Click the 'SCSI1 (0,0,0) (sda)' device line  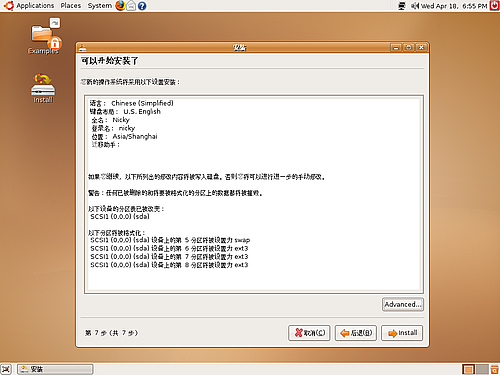click(120, 217)
